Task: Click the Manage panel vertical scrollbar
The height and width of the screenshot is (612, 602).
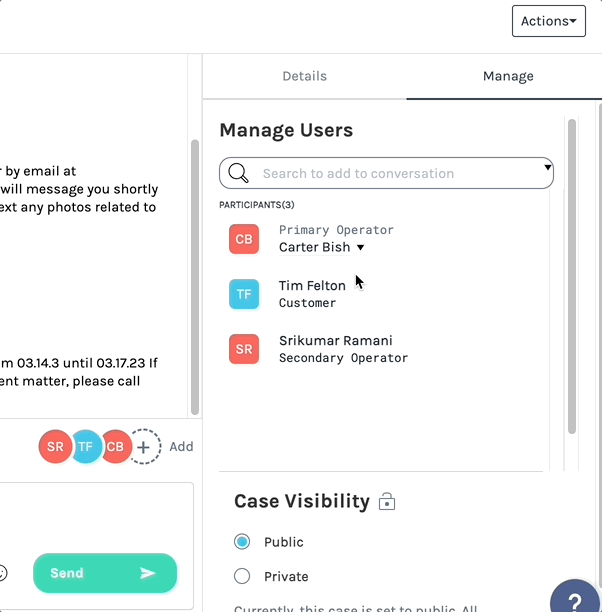Action: (x=572, y=277)
